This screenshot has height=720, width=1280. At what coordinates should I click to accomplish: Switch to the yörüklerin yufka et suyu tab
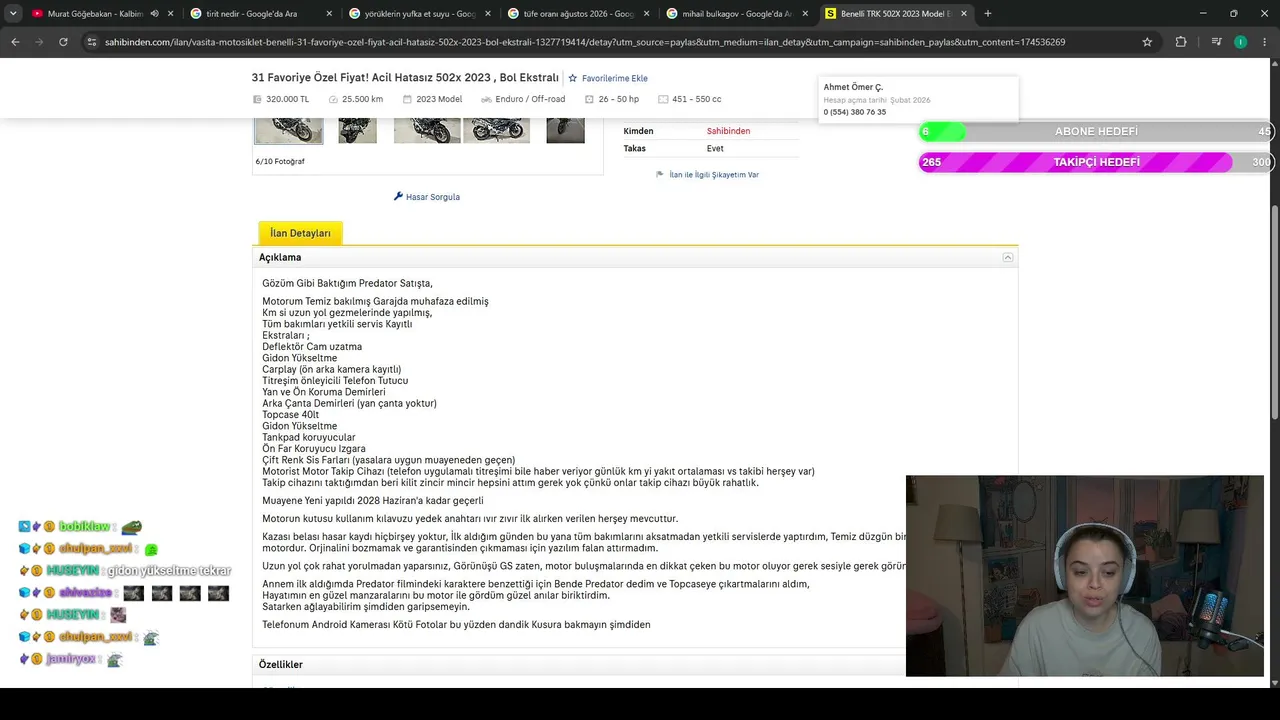[x=420, y=14]
